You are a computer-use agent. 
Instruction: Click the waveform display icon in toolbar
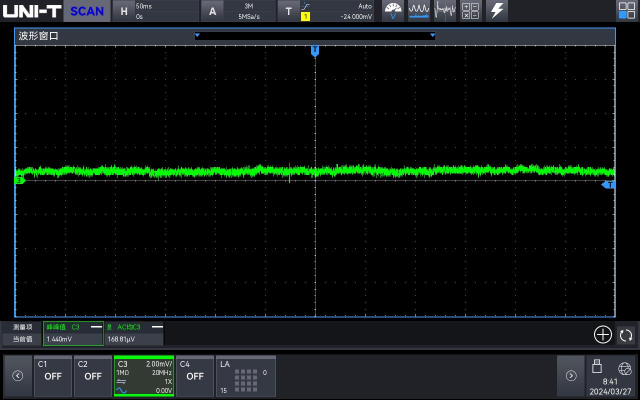click(419, 11)
